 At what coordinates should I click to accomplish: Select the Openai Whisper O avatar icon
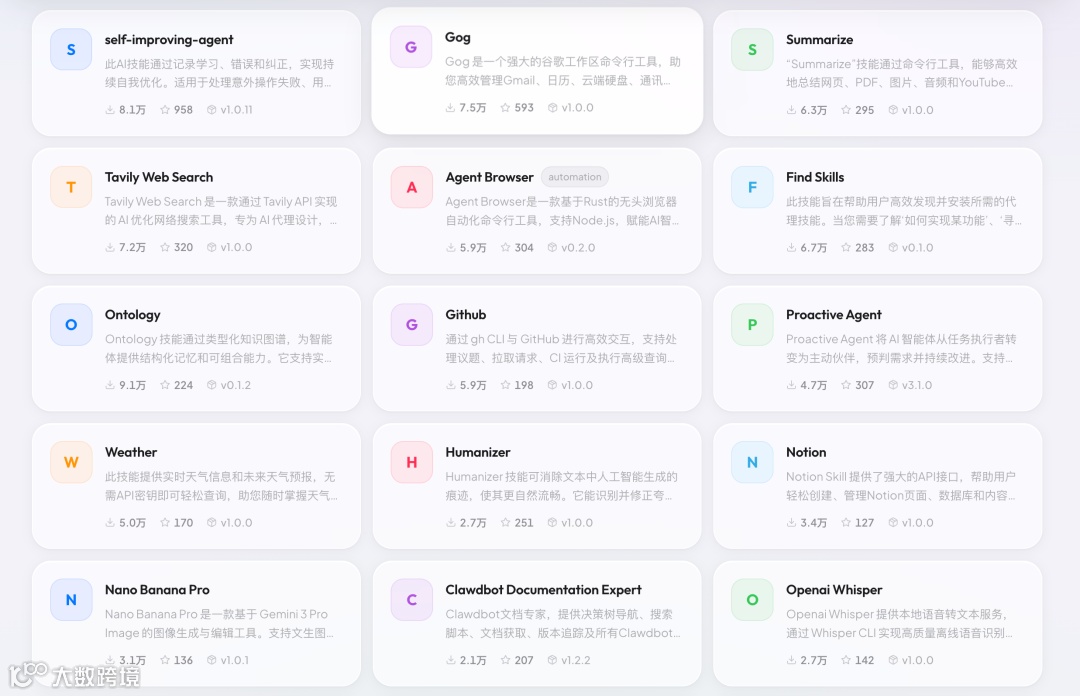pyautogui.click(x=752, y=600)
